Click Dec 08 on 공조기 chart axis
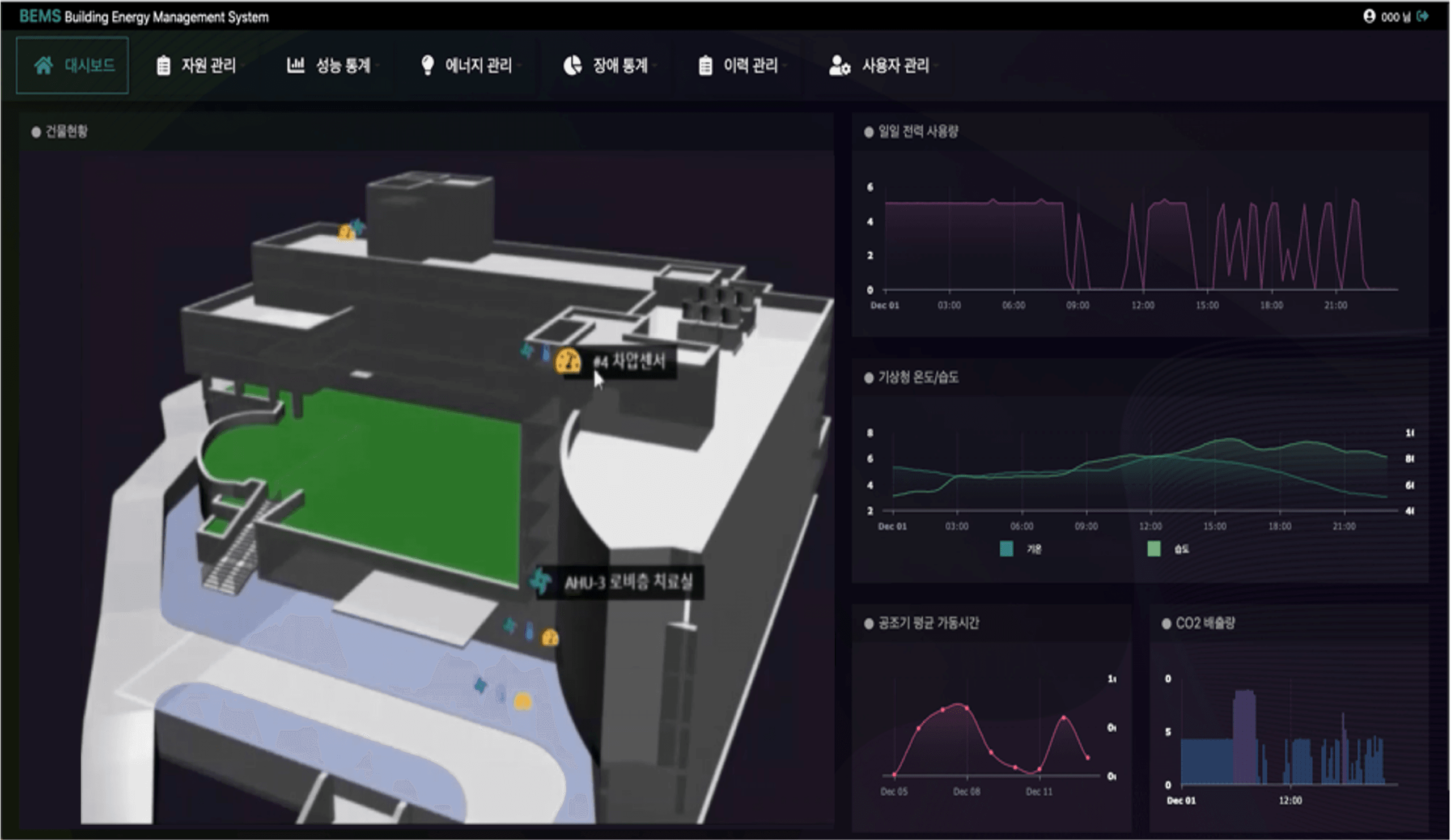The height and width of the screenshot is (840, 1451). pyautogui.click(x=966, y=792)
